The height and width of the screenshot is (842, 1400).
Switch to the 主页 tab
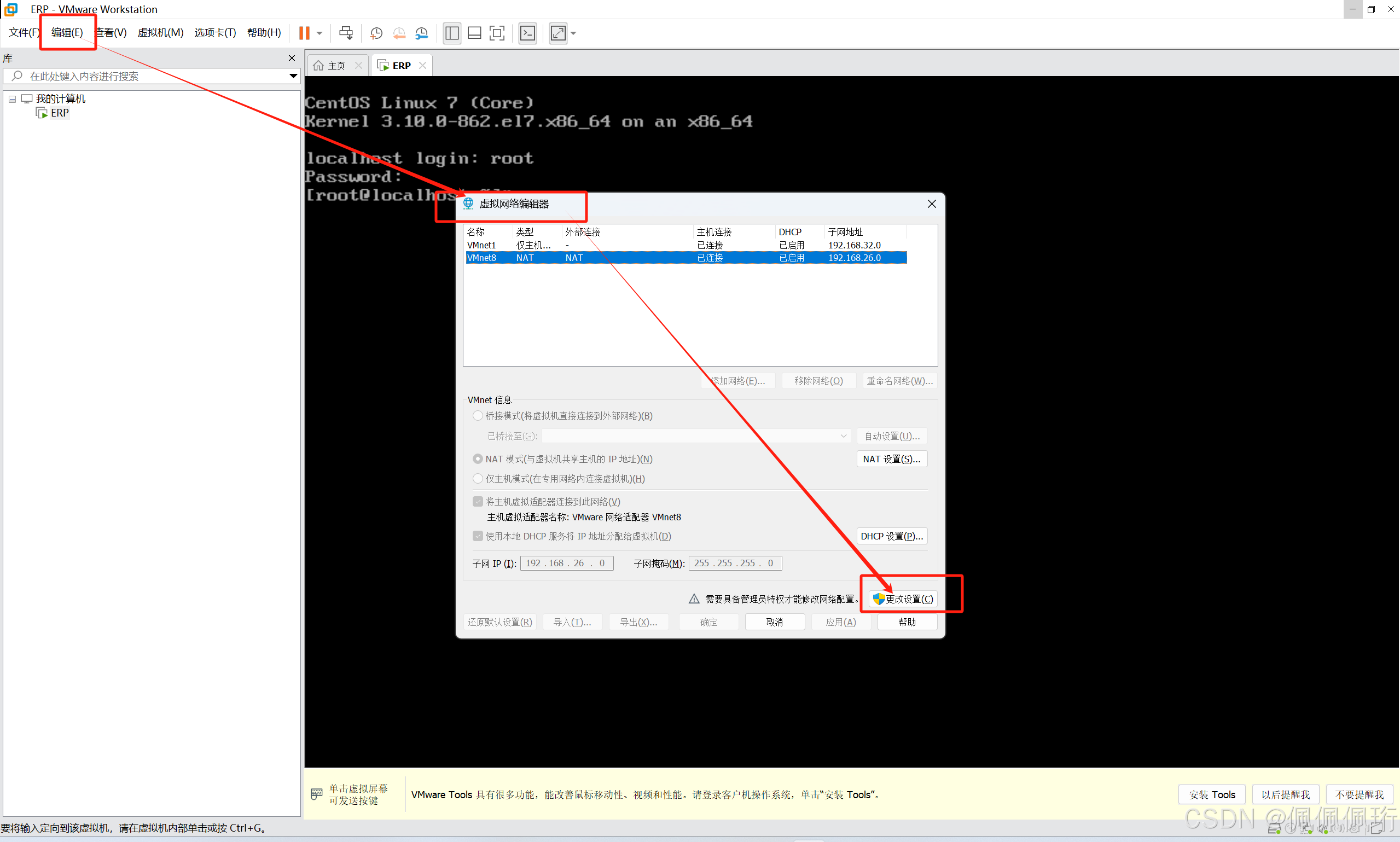click(x=336, y=66)
